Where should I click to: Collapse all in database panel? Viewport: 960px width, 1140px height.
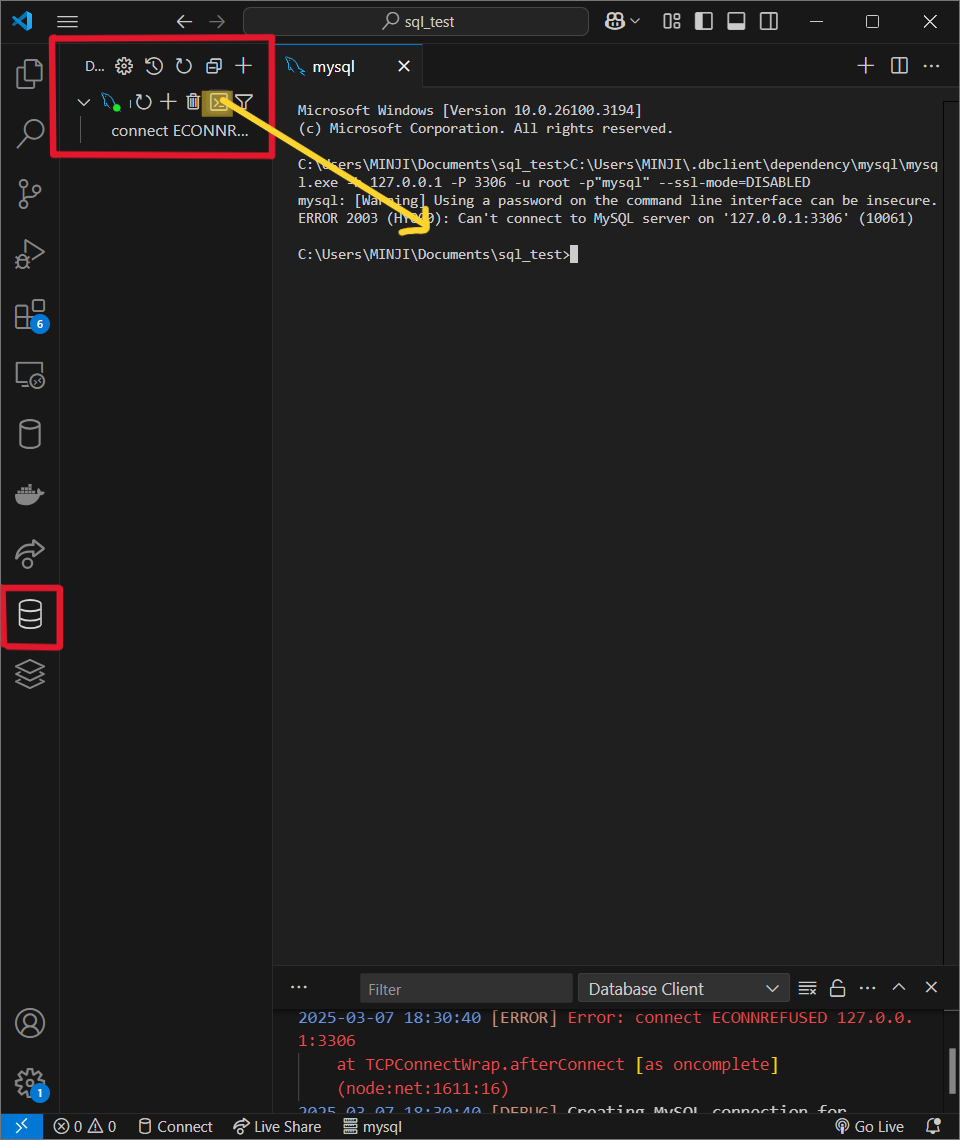(x=214, y=66)
